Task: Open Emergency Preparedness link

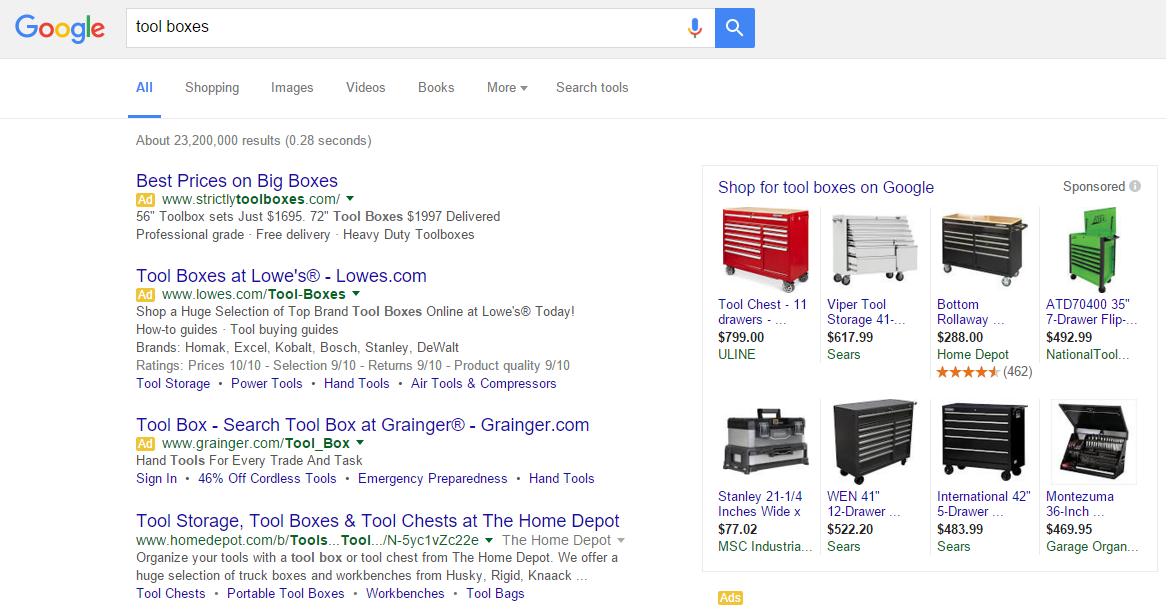Action: pos(433,479)
